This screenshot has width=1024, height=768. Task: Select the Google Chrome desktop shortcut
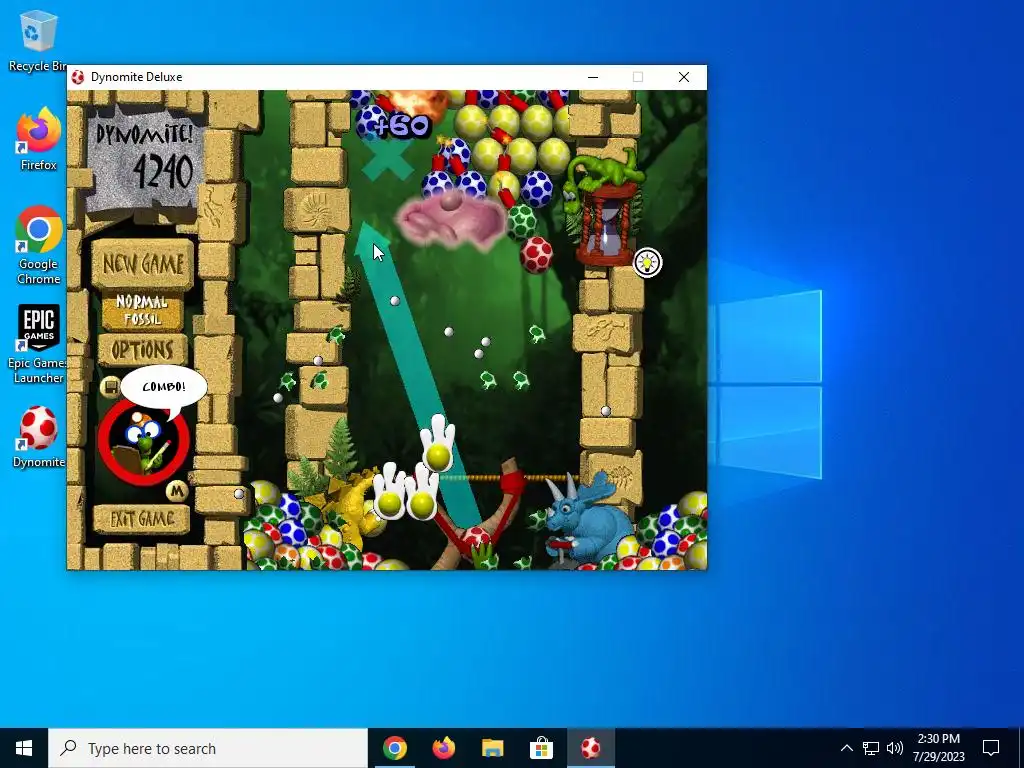tap(39, 246)
